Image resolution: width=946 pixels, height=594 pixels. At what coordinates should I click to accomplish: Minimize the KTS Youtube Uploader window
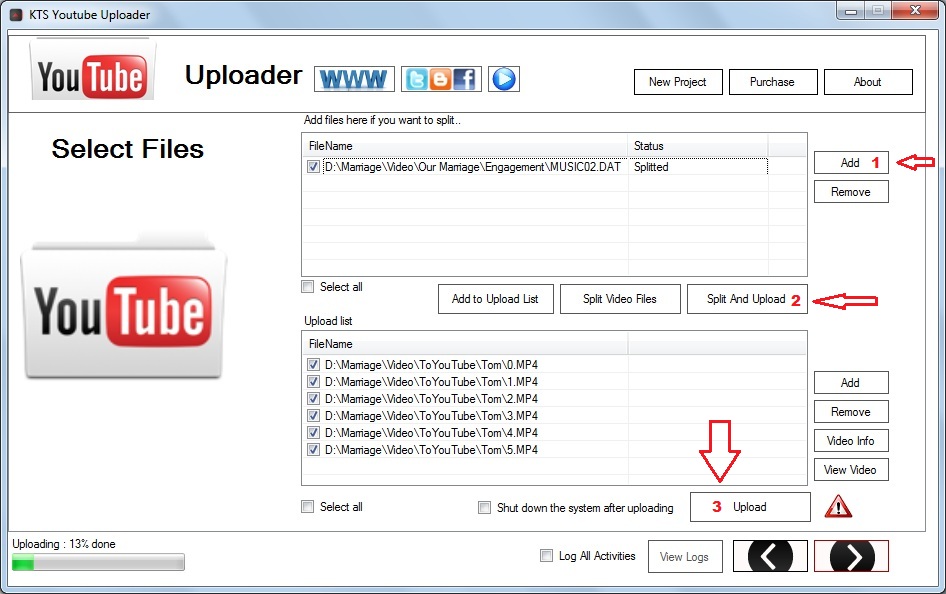(x=851, y=10)
